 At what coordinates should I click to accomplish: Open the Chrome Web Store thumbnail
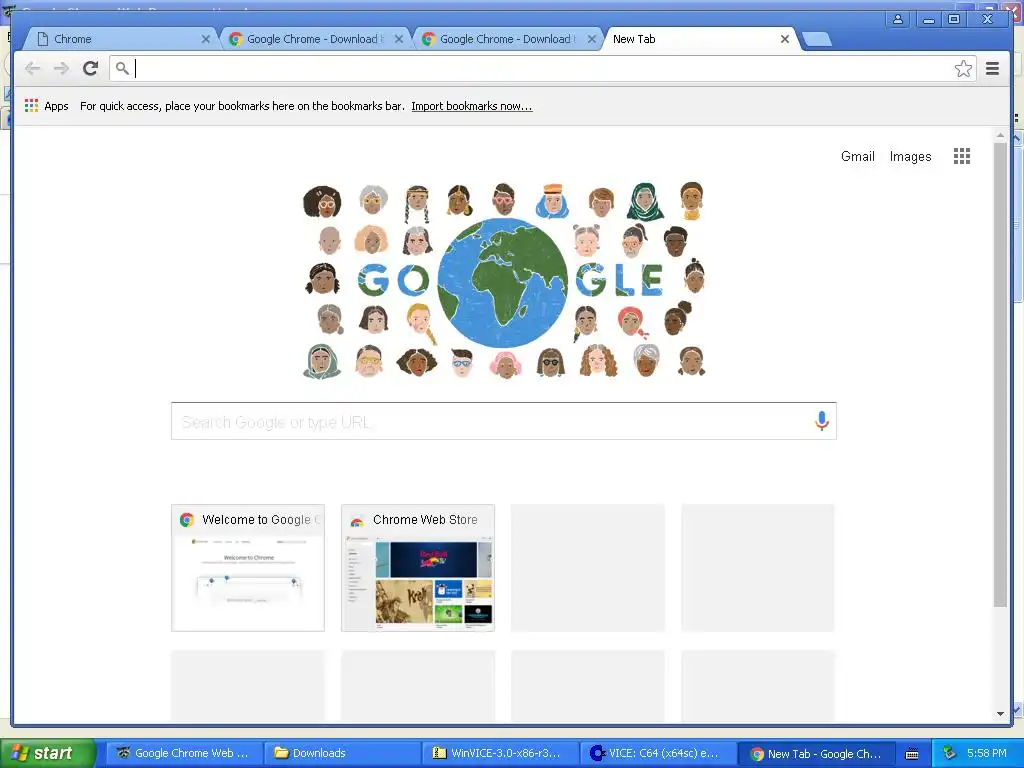tap(418, 568)
